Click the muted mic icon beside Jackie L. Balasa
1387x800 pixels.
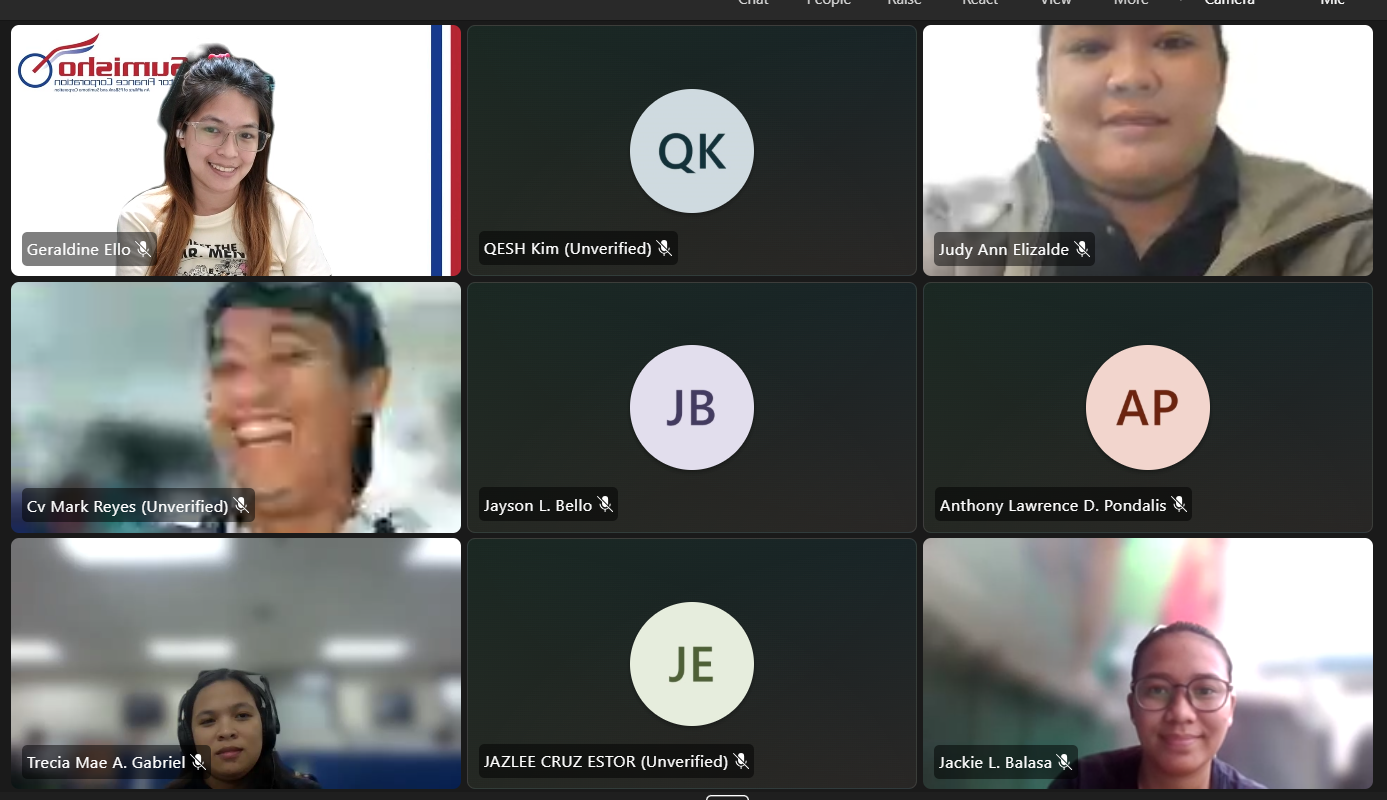coord(1064,762)
